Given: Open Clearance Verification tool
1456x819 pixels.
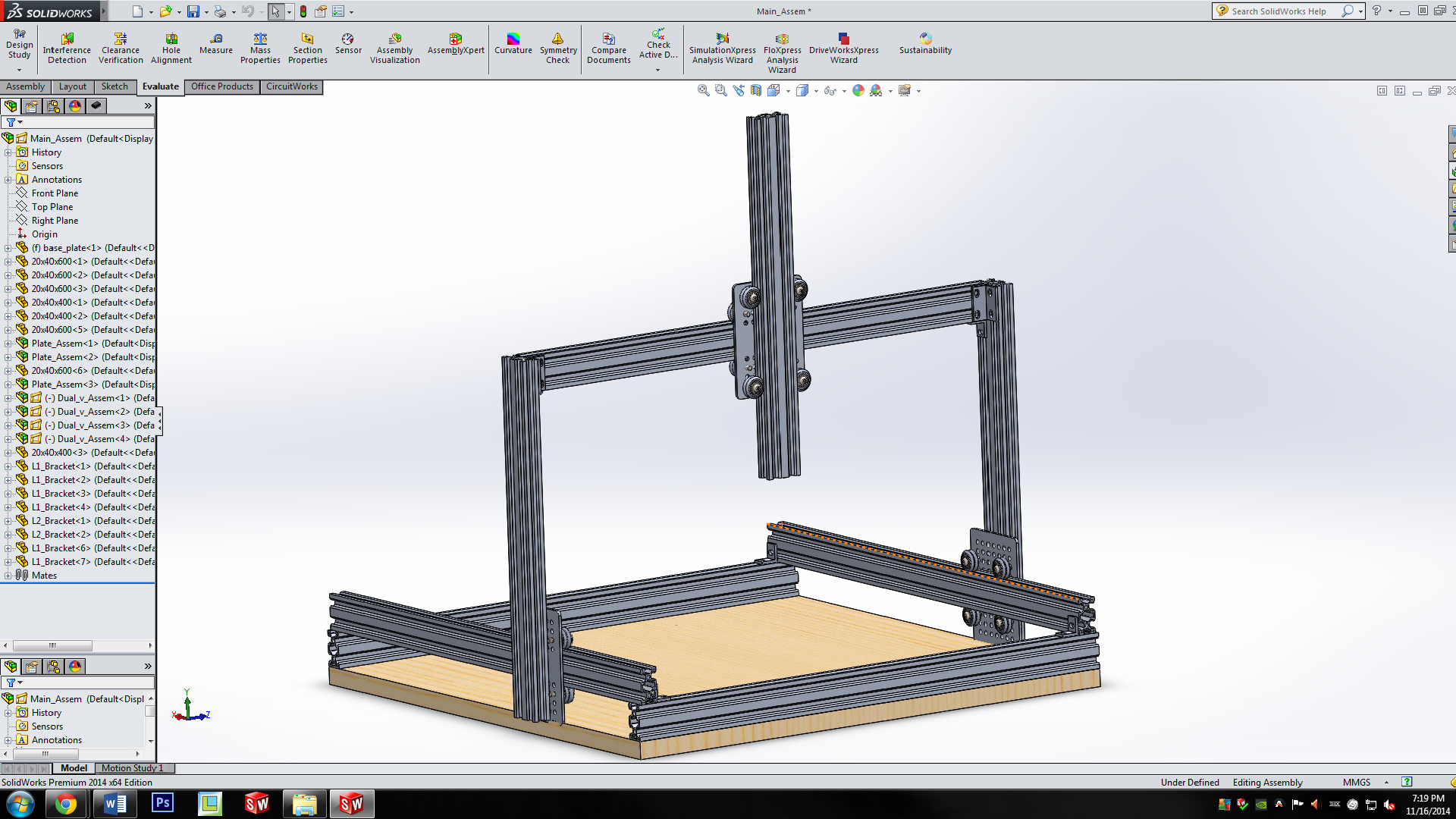Looking at the screenshot, I should click(121, 49).
